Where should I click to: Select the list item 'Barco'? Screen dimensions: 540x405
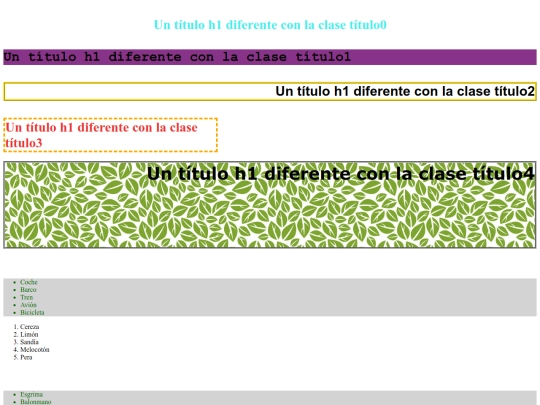tap(28, 290)
